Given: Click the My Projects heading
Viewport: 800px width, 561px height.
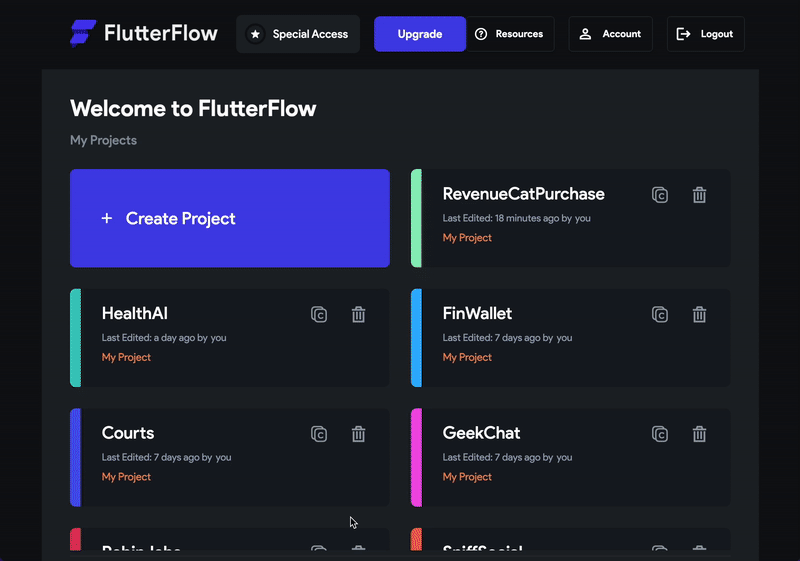Looking at the screenshot, I should coord(103,140).
